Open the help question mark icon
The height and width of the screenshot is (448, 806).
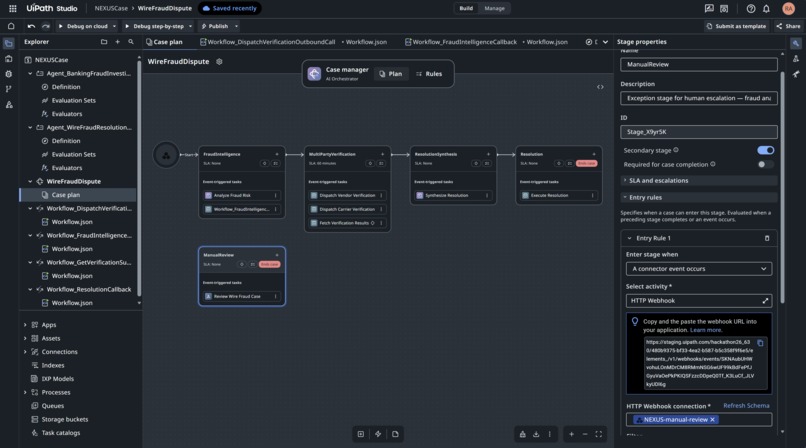coord(750,8)
